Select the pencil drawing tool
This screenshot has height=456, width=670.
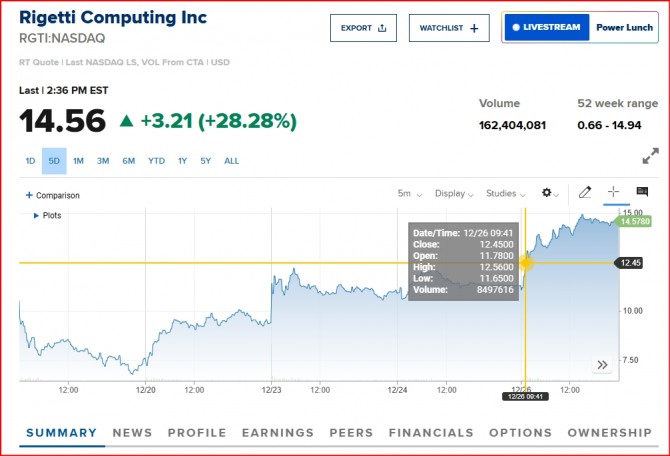585,192
